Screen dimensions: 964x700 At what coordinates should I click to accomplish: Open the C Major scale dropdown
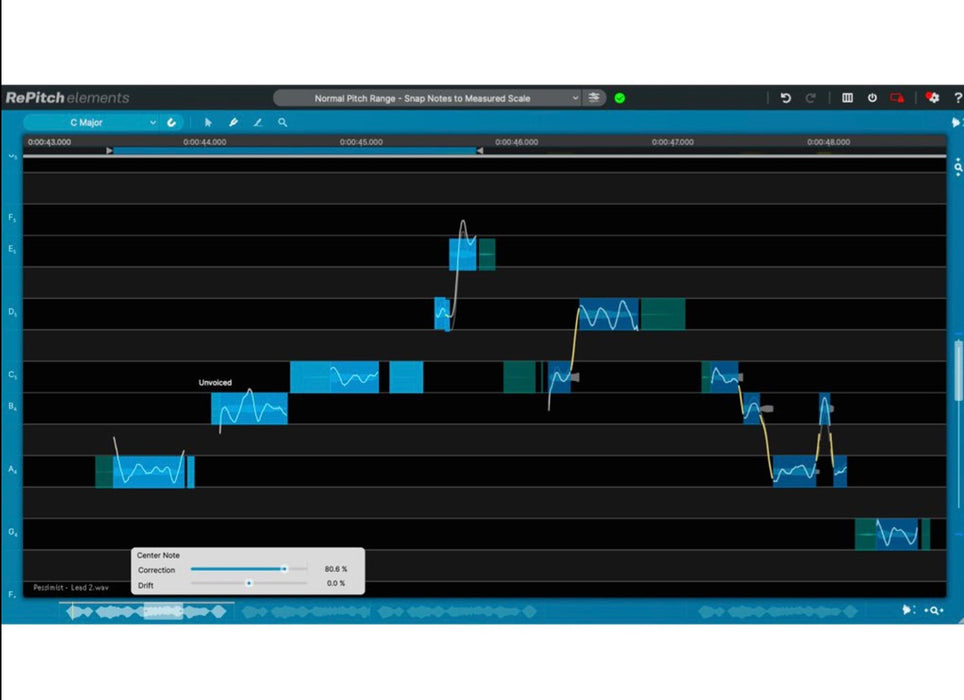(x=112, y=122)
